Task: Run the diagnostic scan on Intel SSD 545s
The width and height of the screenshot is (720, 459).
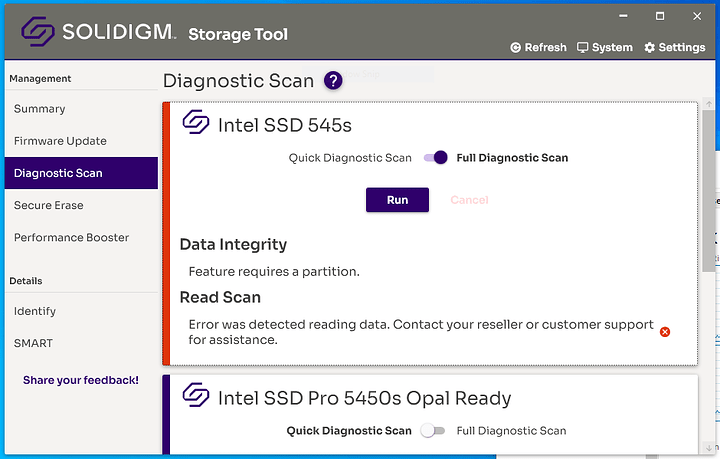Action: (x=397, y=200)
